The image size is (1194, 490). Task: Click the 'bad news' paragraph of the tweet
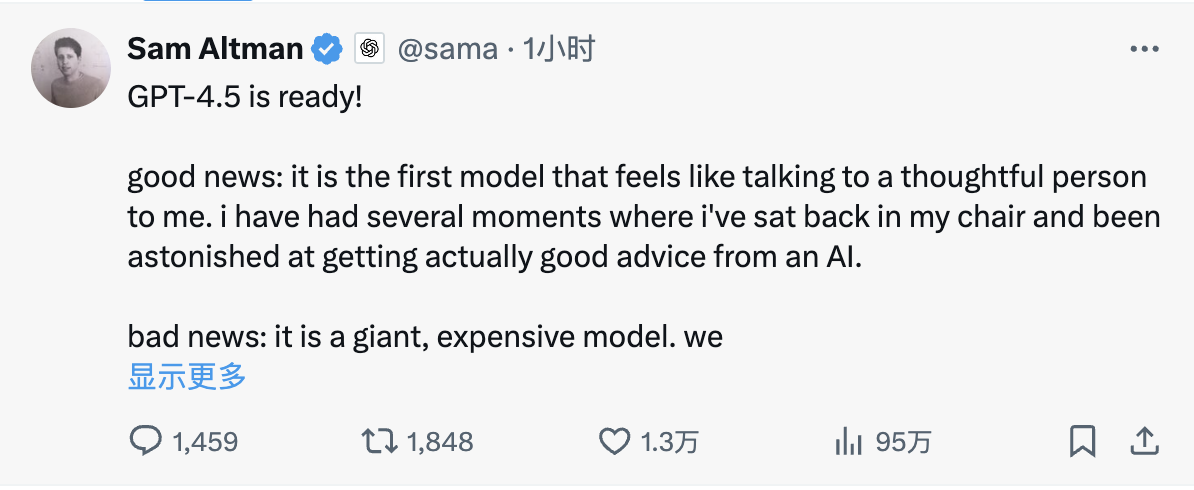point(425,337)
